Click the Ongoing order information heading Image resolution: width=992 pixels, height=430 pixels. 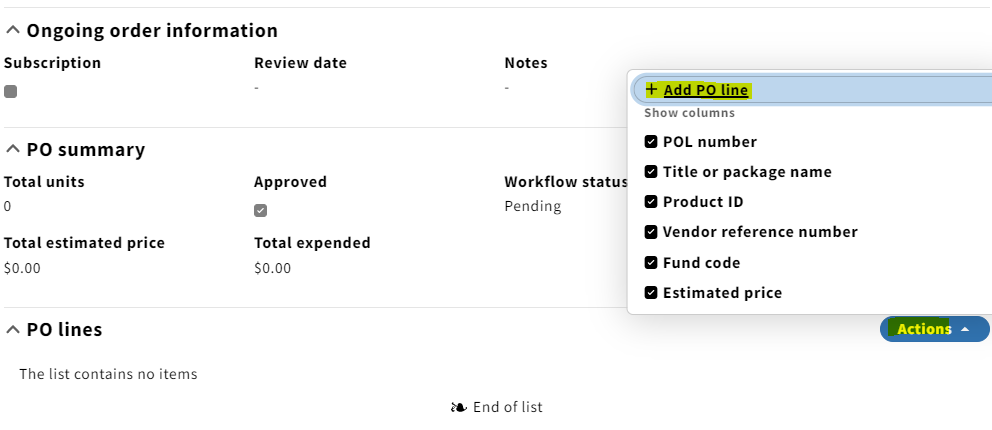152,30
